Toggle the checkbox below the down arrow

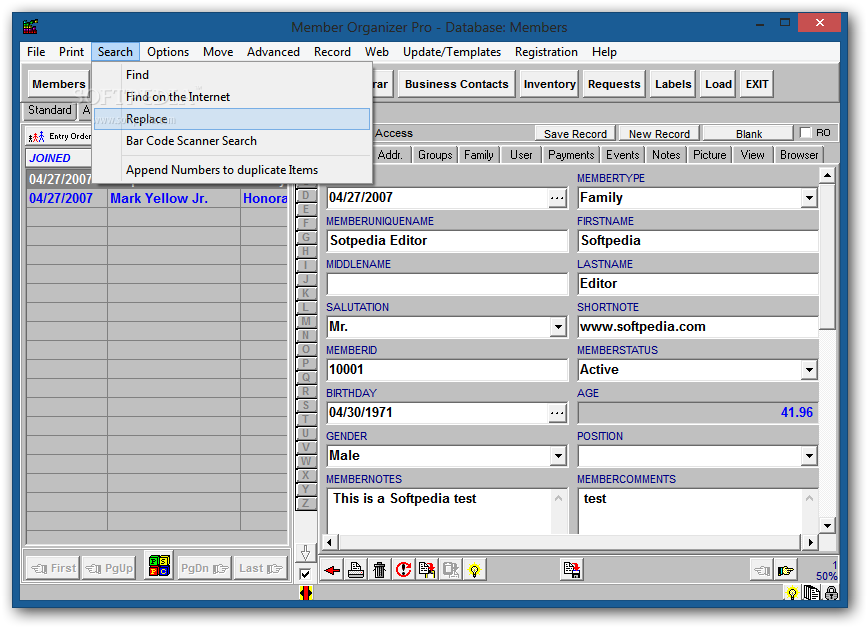pos(305,574)
